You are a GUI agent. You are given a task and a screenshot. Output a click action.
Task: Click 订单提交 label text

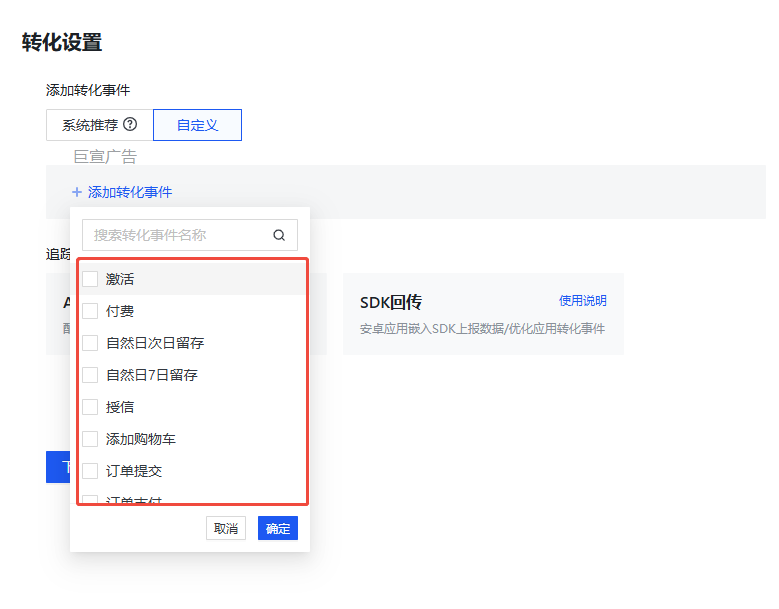tap(134, 470)
